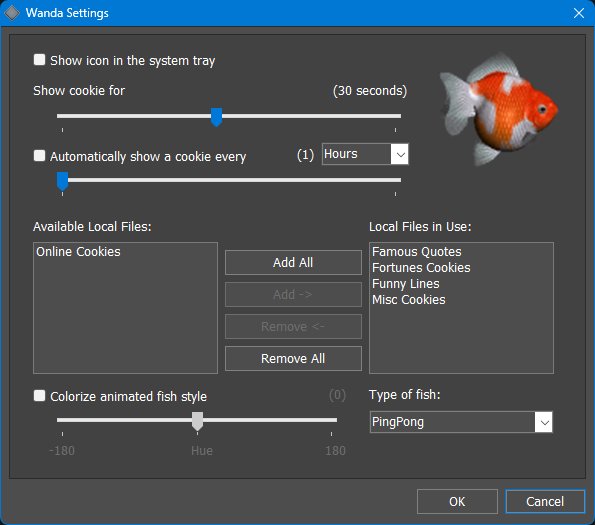Close the Wanda Settings window
The width and height of the screenshot is (595, 525).
pyautogui.click(x=579, y=13)
